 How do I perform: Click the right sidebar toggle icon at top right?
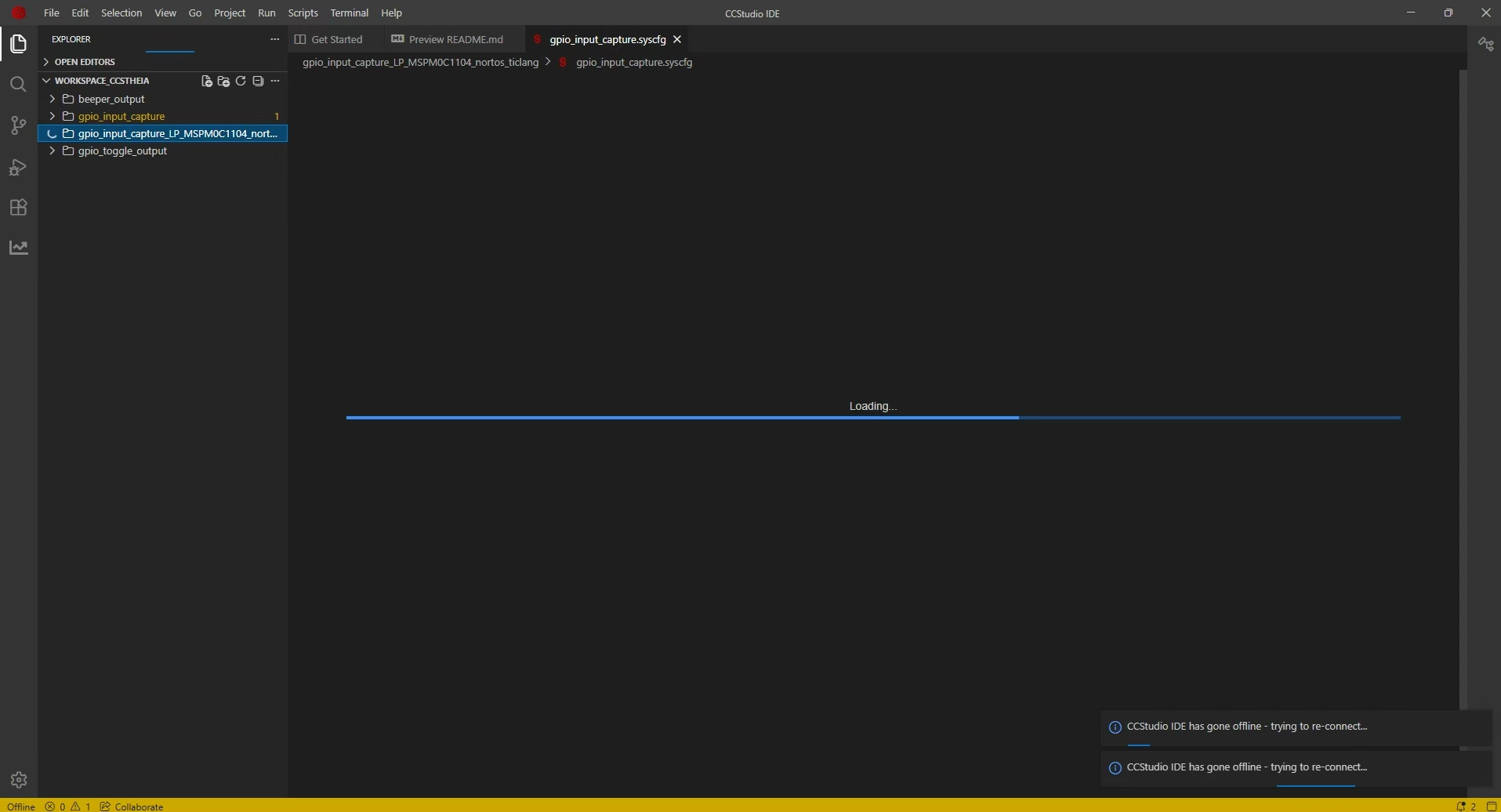1486,44
